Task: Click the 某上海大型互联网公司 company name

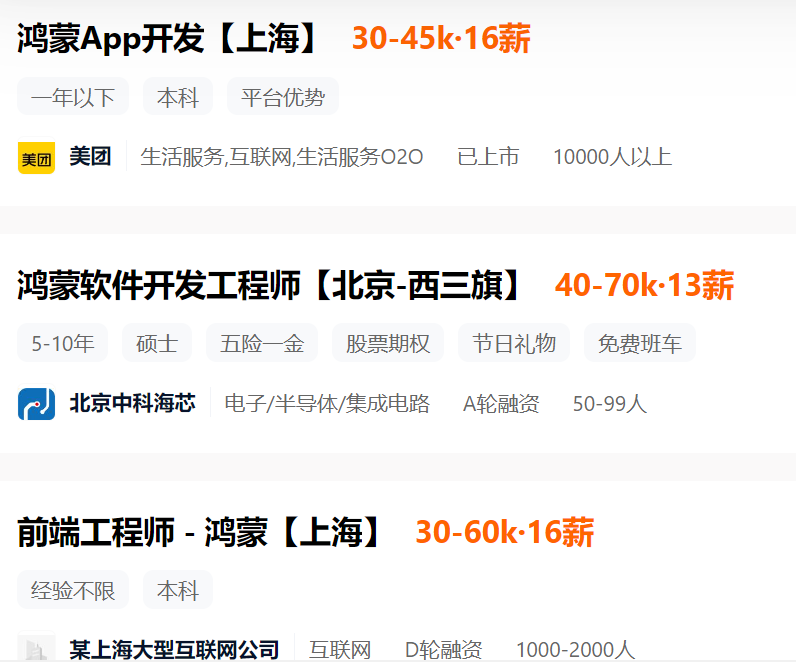Action: coord(175,650)
